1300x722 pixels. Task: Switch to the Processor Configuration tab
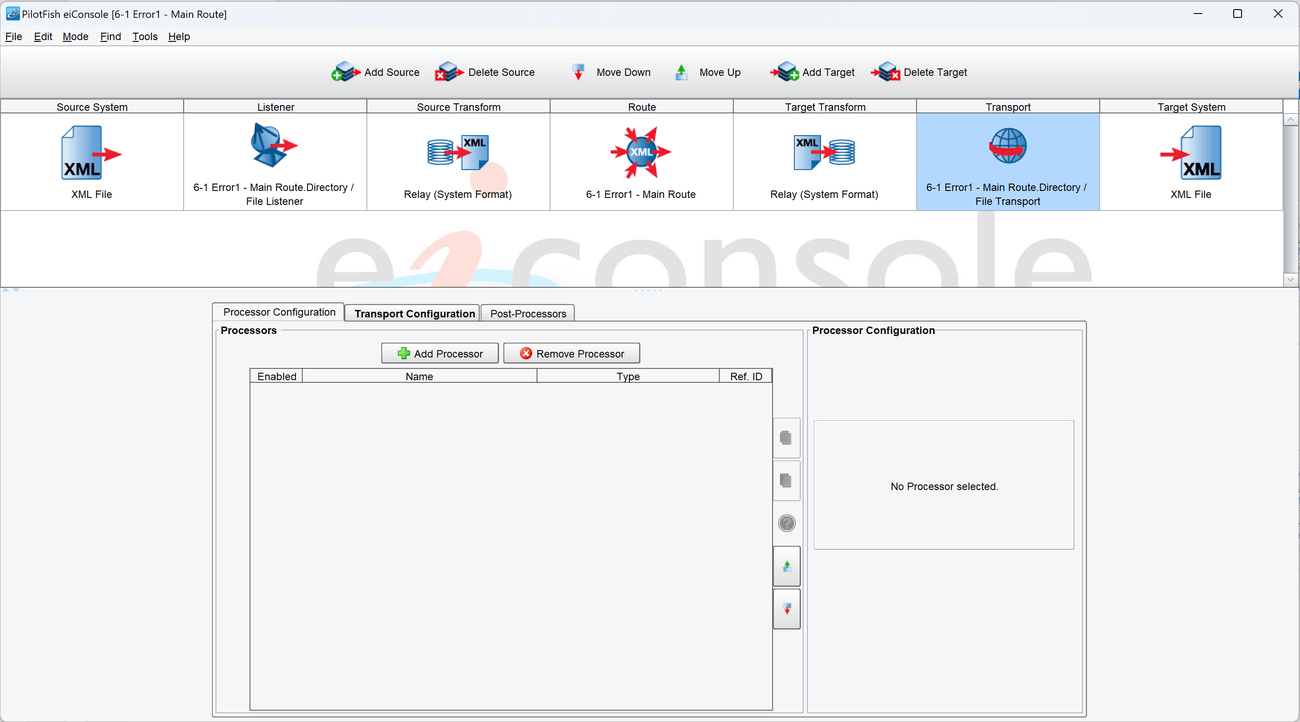click(x=279, y=312)
